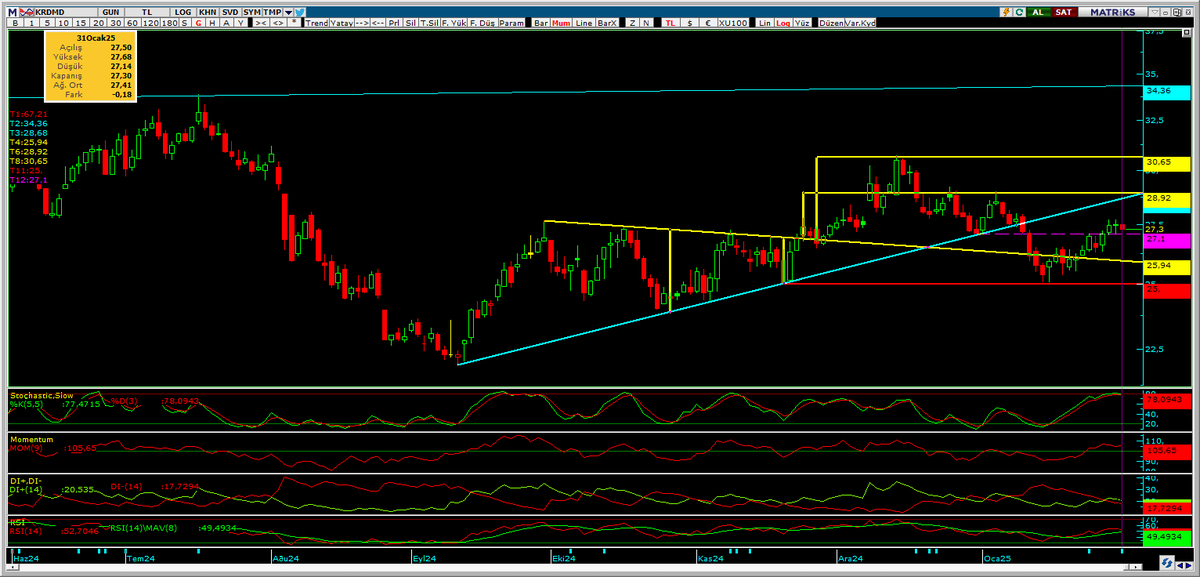This screenshot has width=1200, height=577.
Task: Select the Prl parallel line tool
Action: (x=394, y=22)
